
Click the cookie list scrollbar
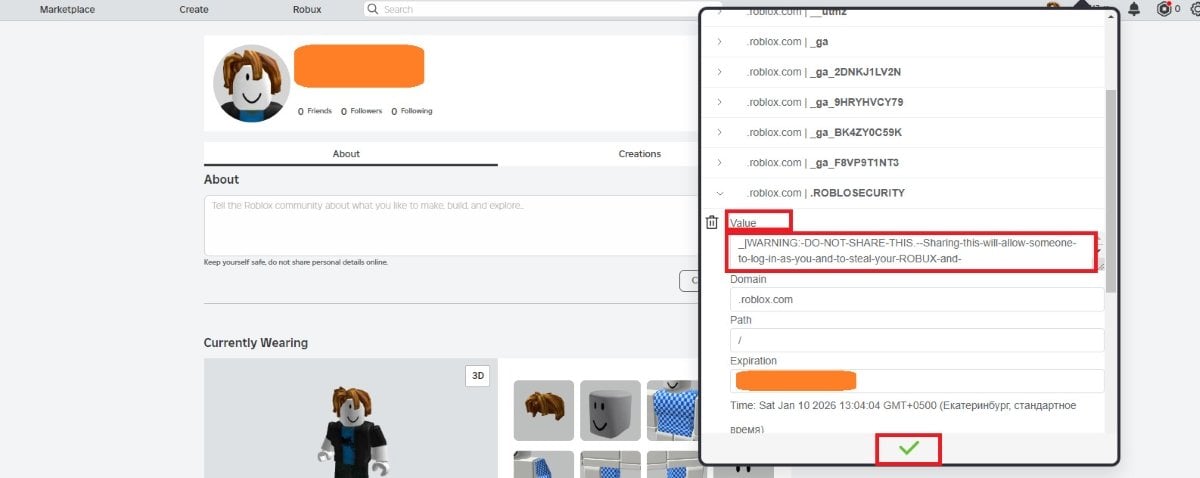point(1111,190)
